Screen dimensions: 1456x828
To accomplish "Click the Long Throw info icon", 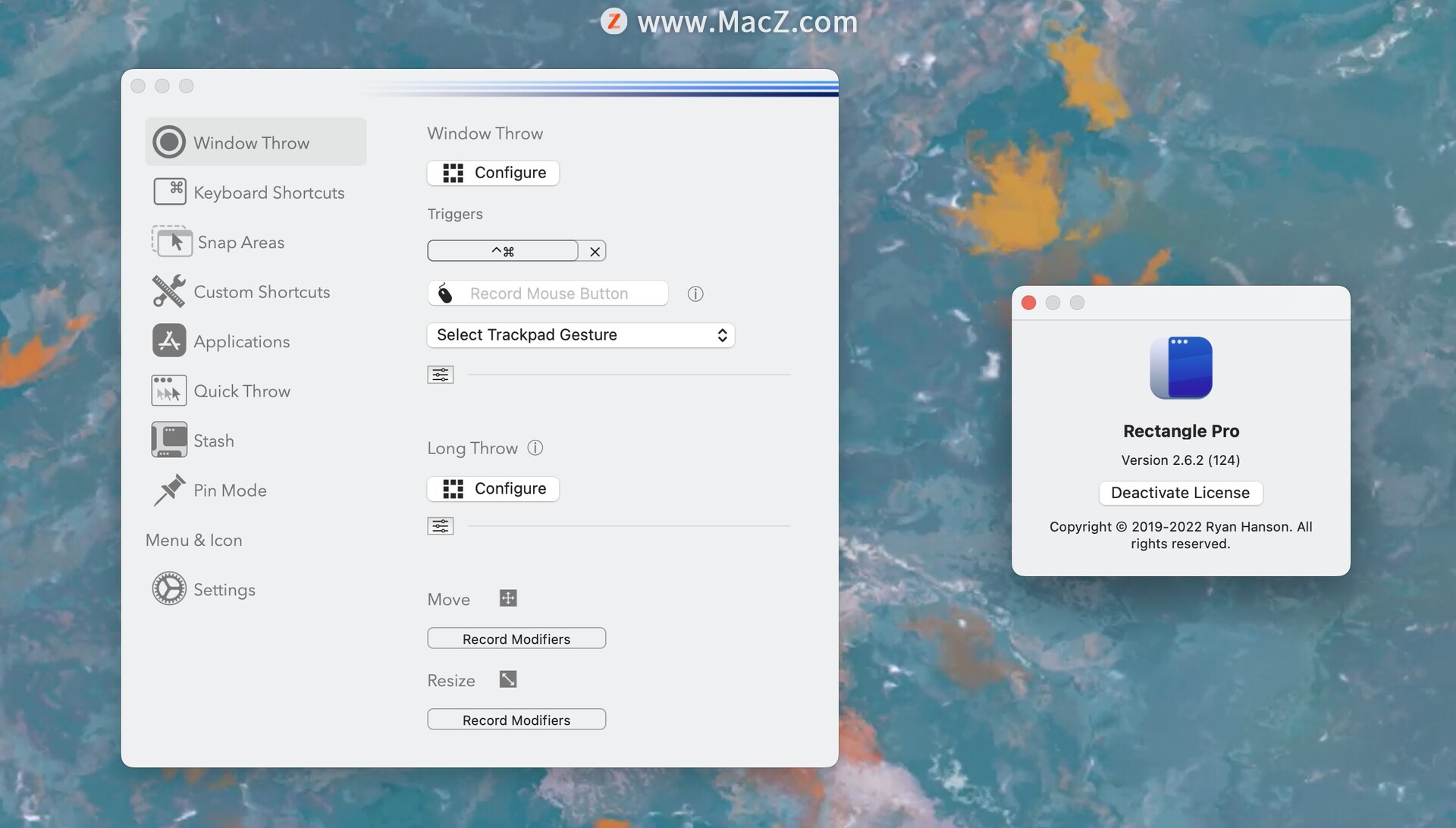I will (x=535, y=447).
